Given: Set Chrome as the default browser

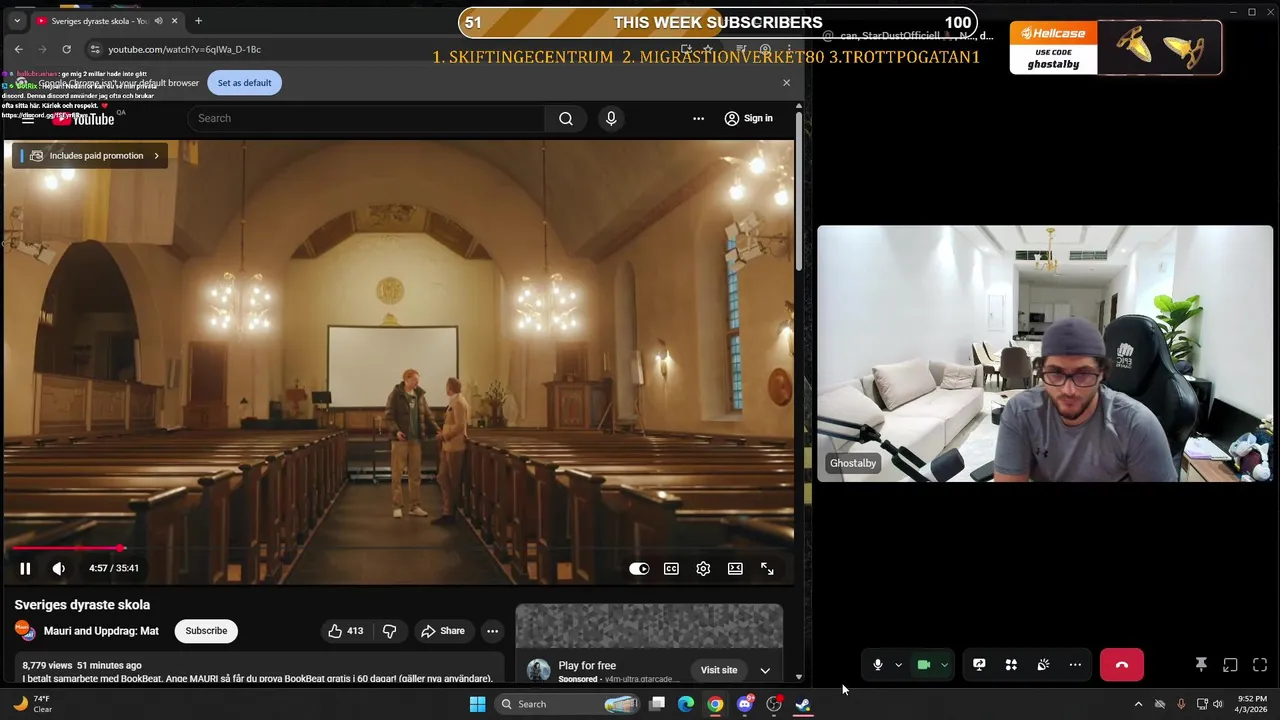Looking at the screenshot, I should (244, 83).
